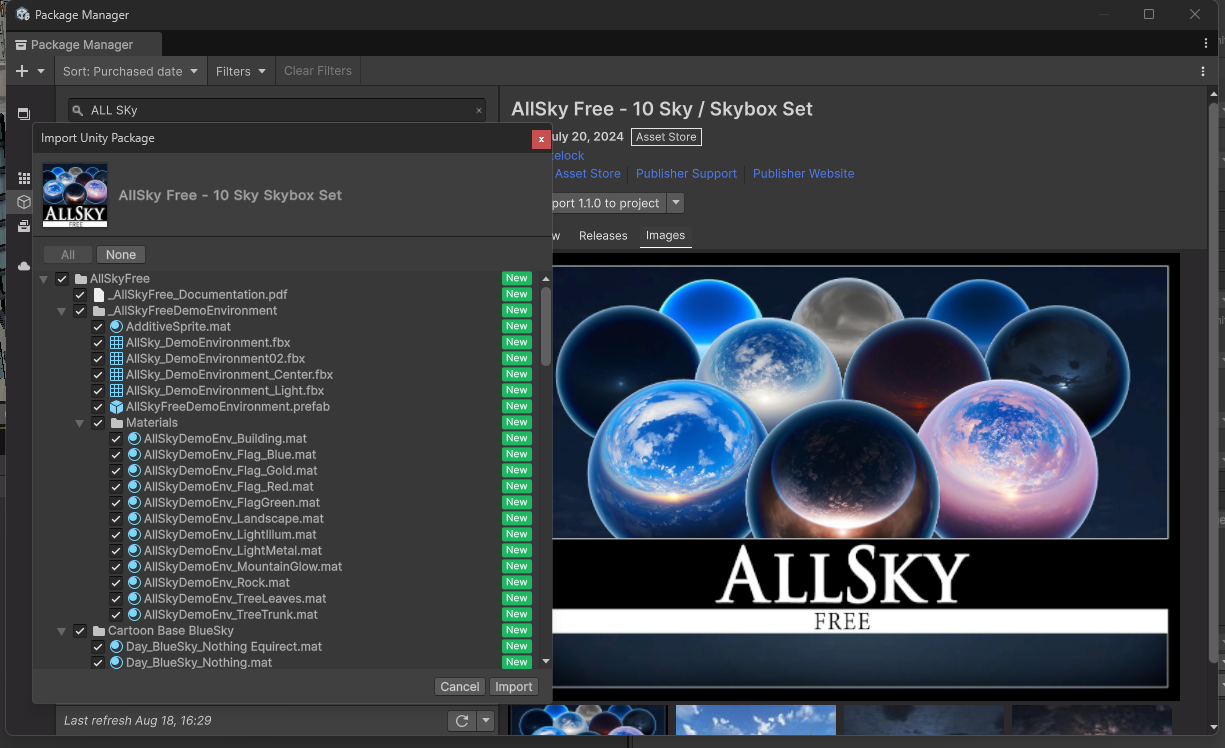Open the Import to project dropdown arrow
Image resolution: width=1225 pixels, height=748 pixels.
coord(676,203)
